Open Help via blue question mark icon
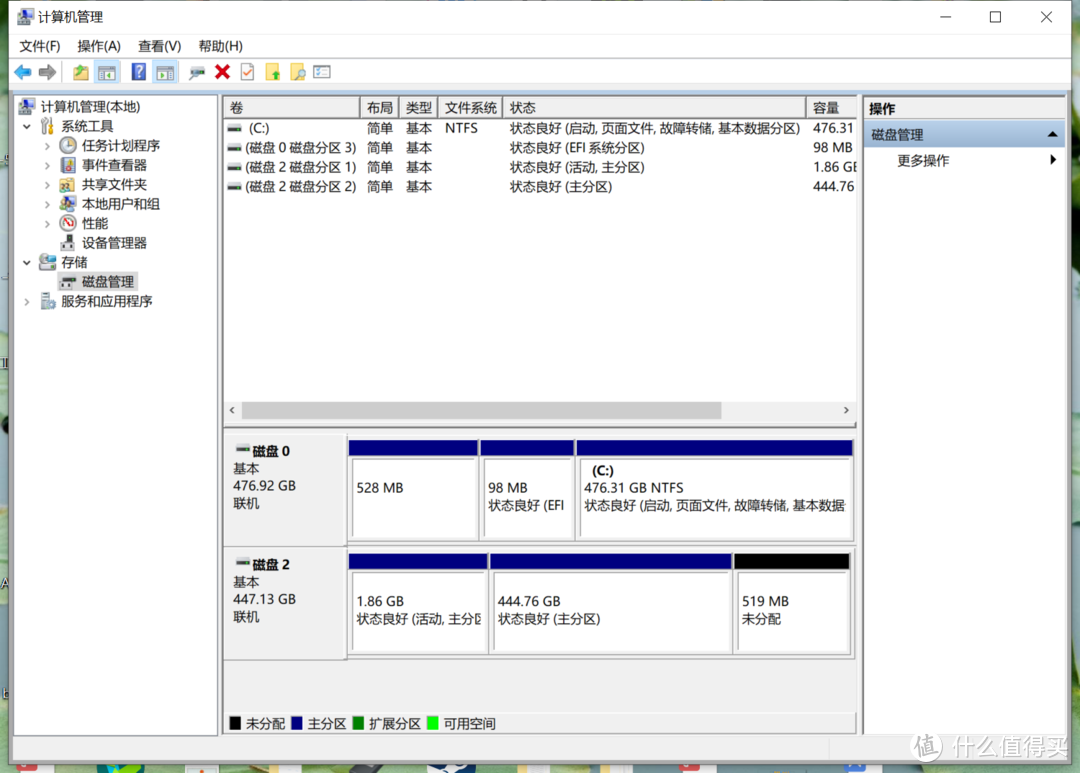 click(139, 72)
